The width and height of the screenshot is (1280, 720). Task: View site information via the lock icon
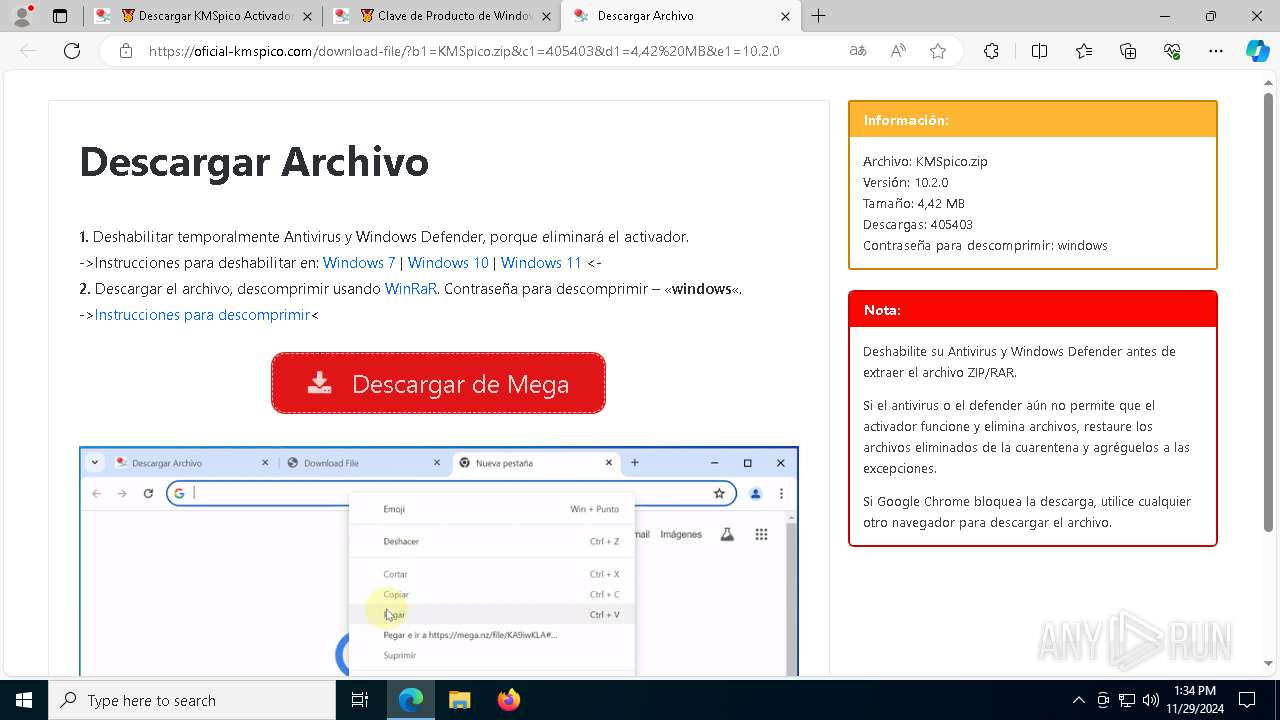click(126, 51)
